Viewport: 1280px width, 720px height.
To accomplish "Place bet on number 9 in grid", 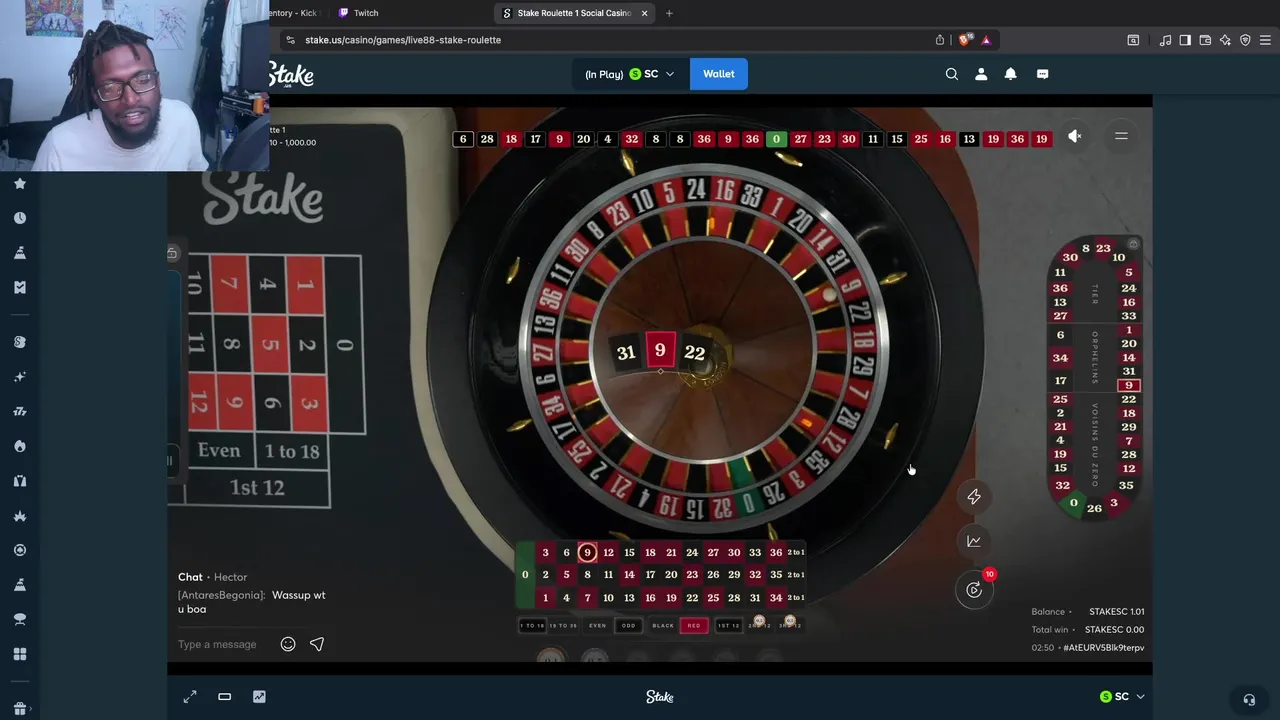I will point(587,552).
